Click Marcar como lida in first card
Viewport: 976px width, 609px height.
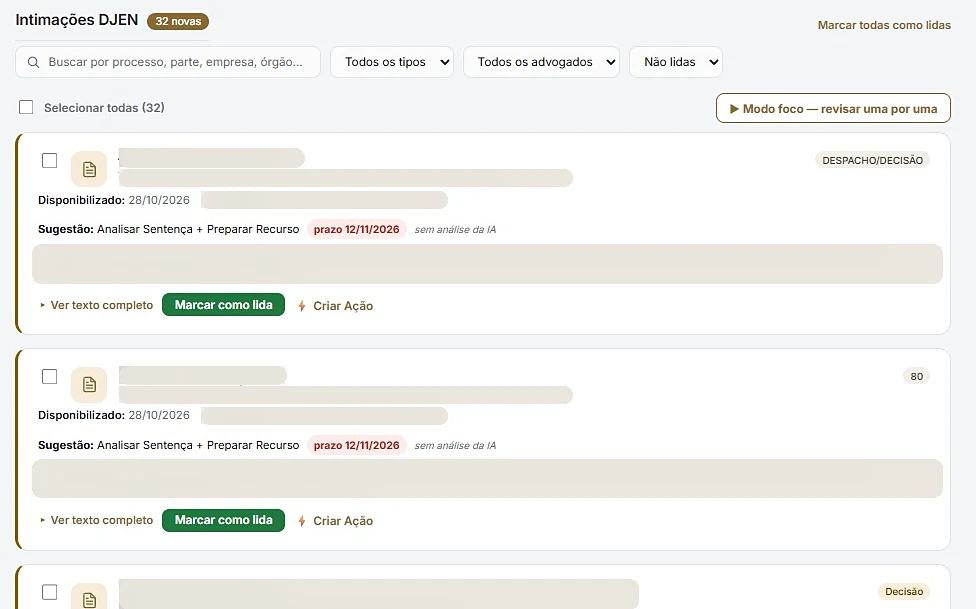pos(223,304)
